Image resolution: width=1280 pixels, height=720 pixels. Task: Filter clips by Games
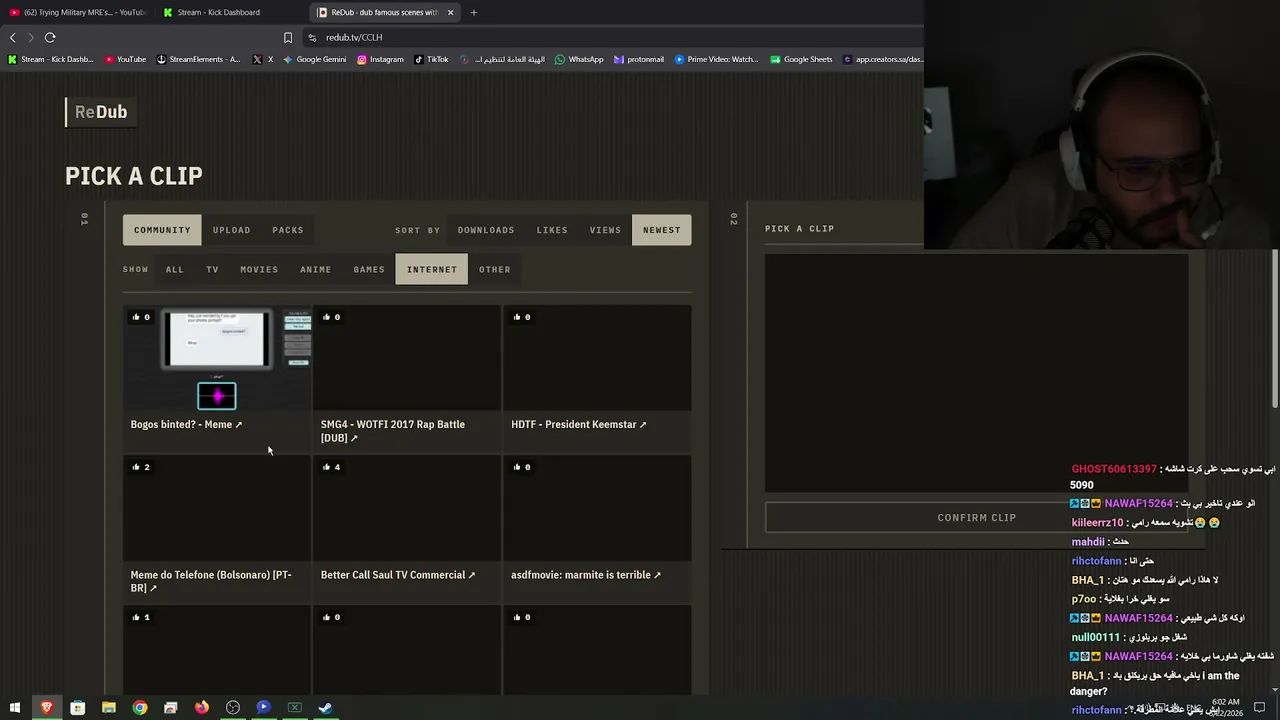[x=369, y=269]
